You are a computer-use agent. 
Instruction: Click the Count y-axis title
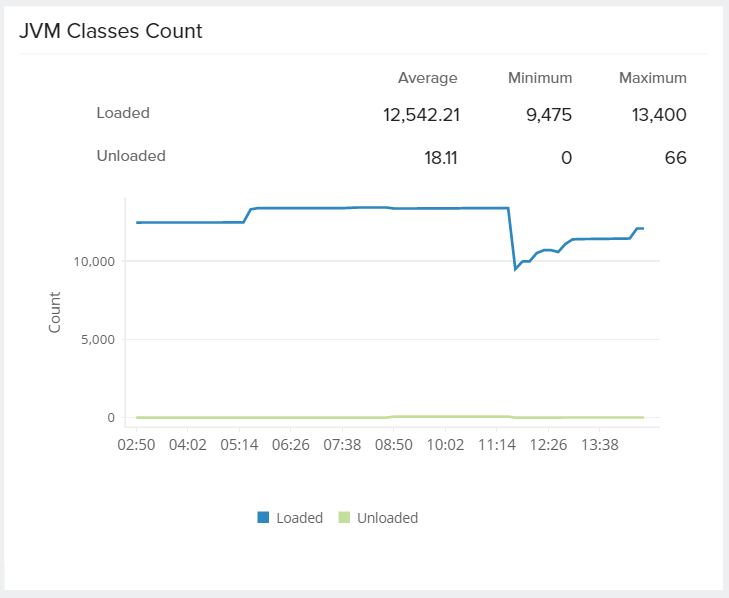55,312
